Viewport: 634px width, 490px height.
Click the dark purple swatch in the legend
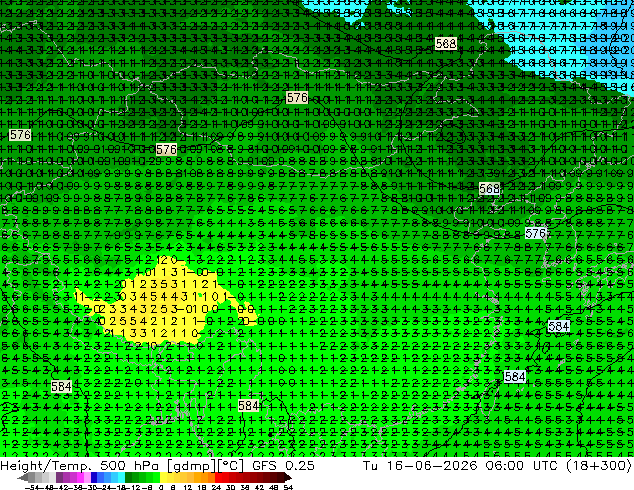click(59, 478)
